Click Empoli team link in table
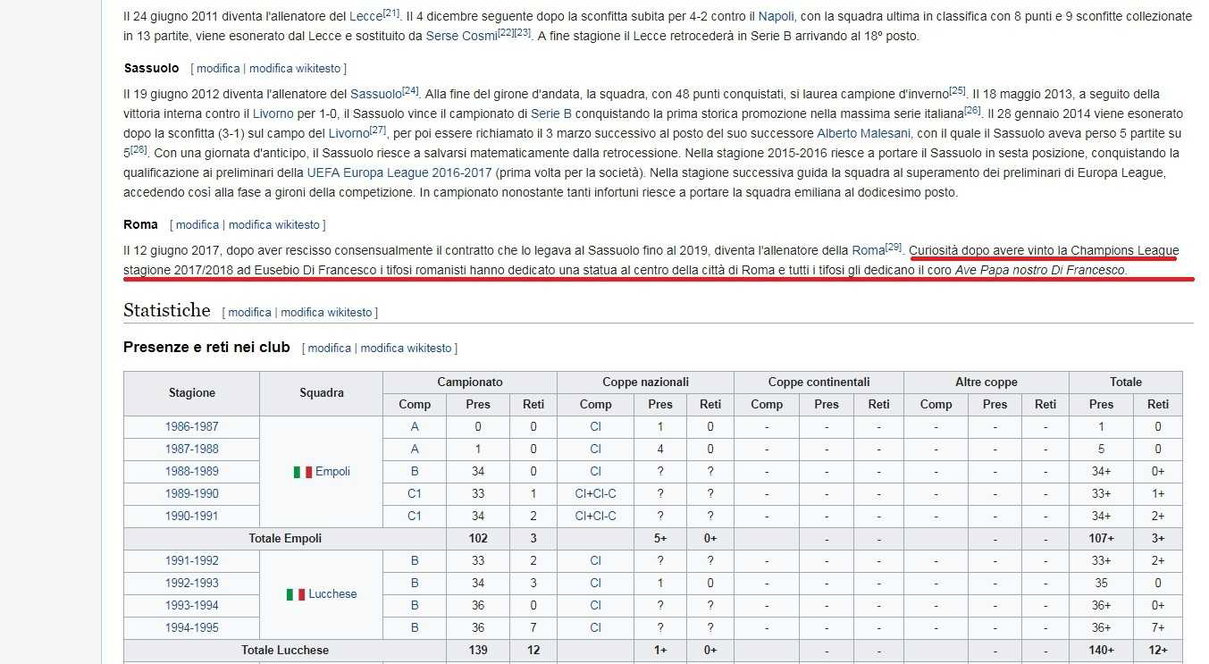 coord(333,472)
